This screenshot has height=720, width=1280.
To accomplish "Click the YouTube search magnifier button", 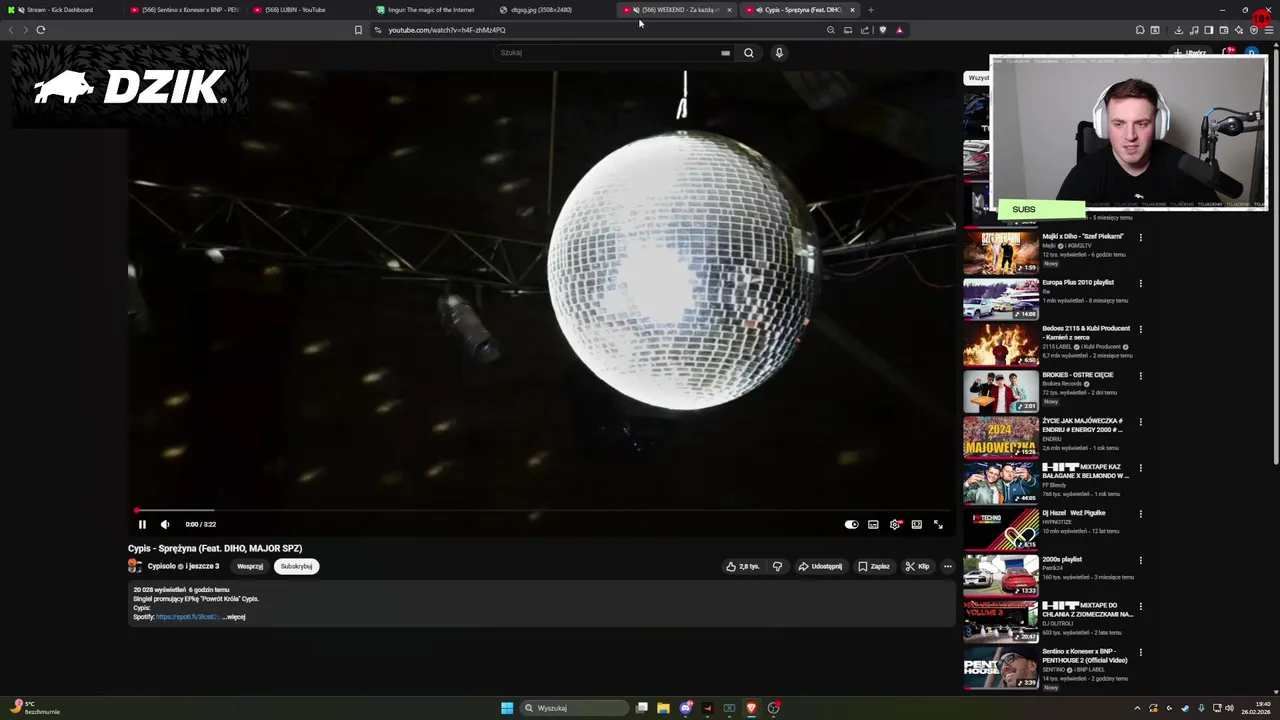I will click(748, 52).
